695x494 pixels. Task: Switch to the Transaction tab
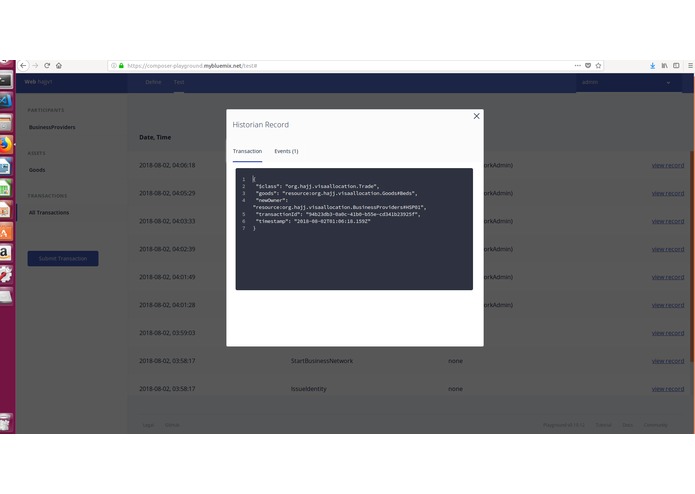click(x=247, y=151)
